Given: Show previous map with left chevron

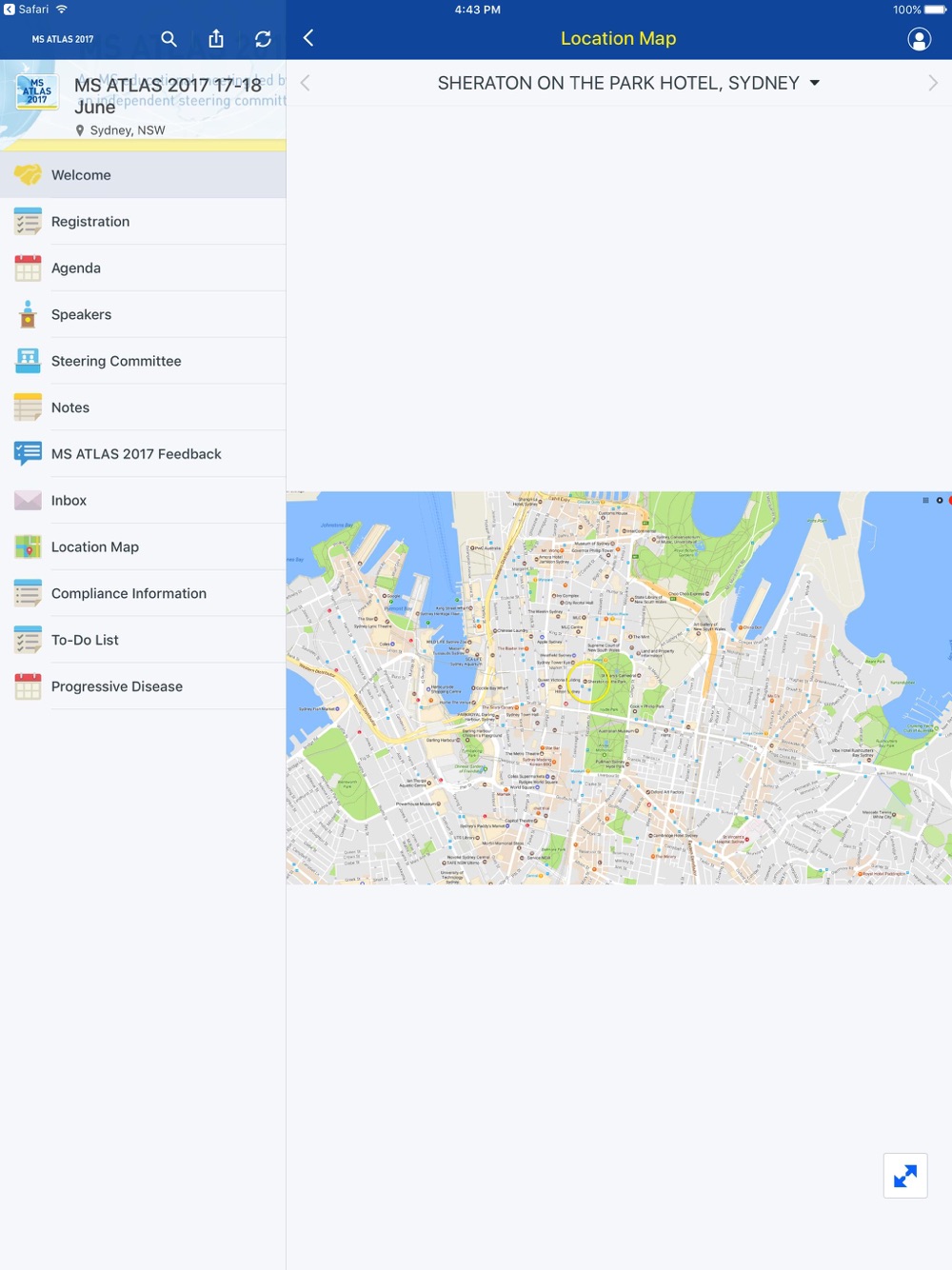Looking at the screenshot, I should 306,83.
